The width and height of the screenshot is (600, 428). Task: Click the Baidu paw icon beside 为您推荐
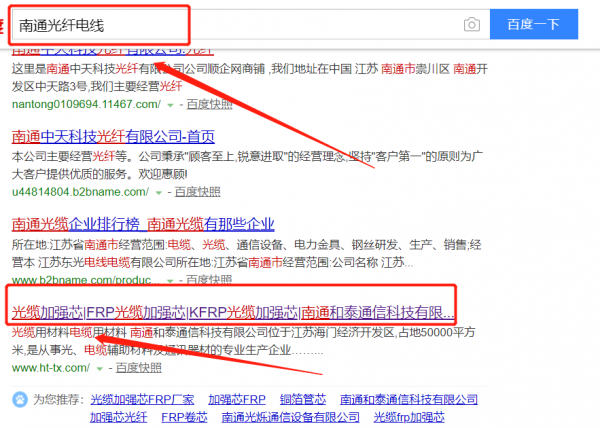point(20,399)
